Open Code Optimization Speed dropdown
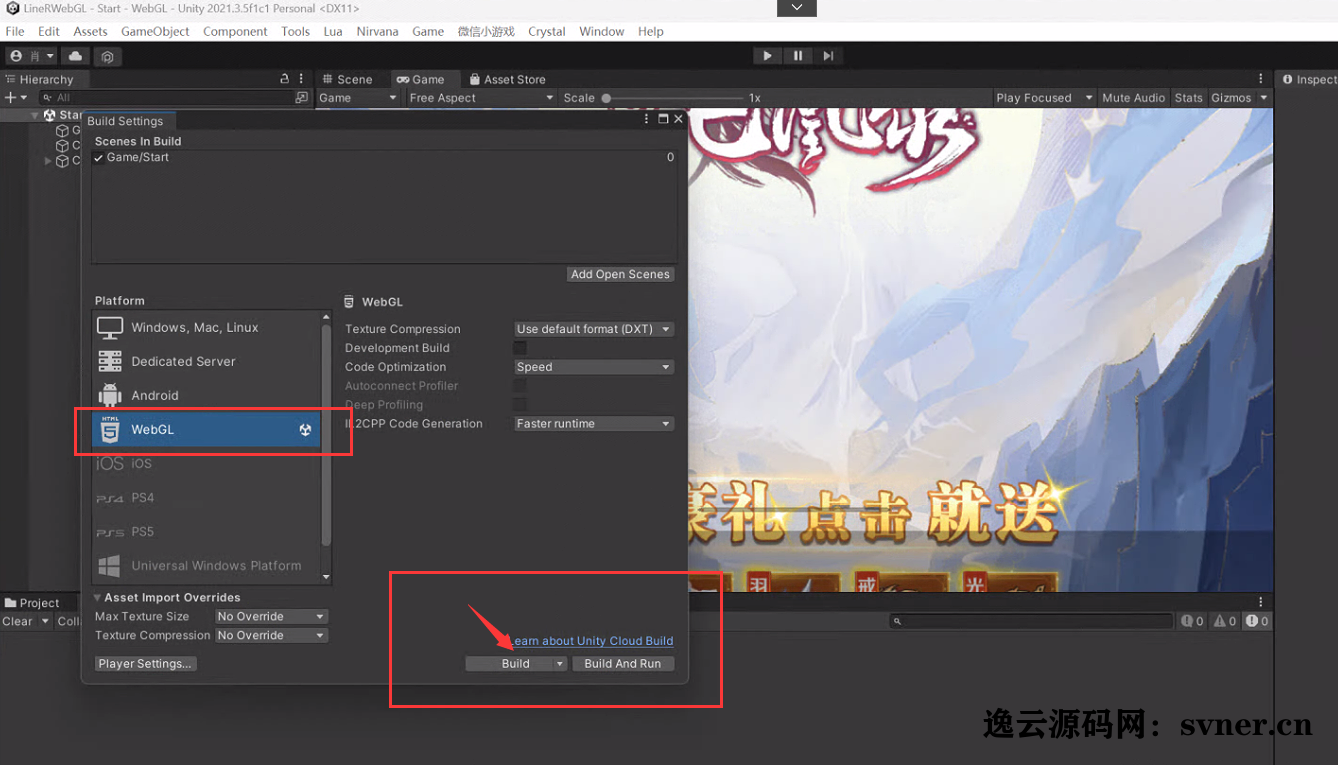The image size is (1338, 765). click(594, 367)
